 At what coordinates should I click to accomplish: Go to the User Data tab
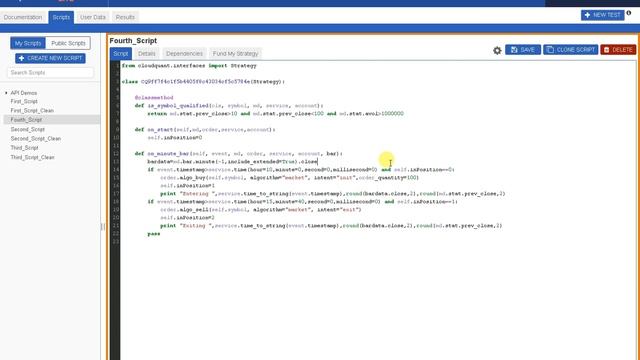tap(93, 17)
